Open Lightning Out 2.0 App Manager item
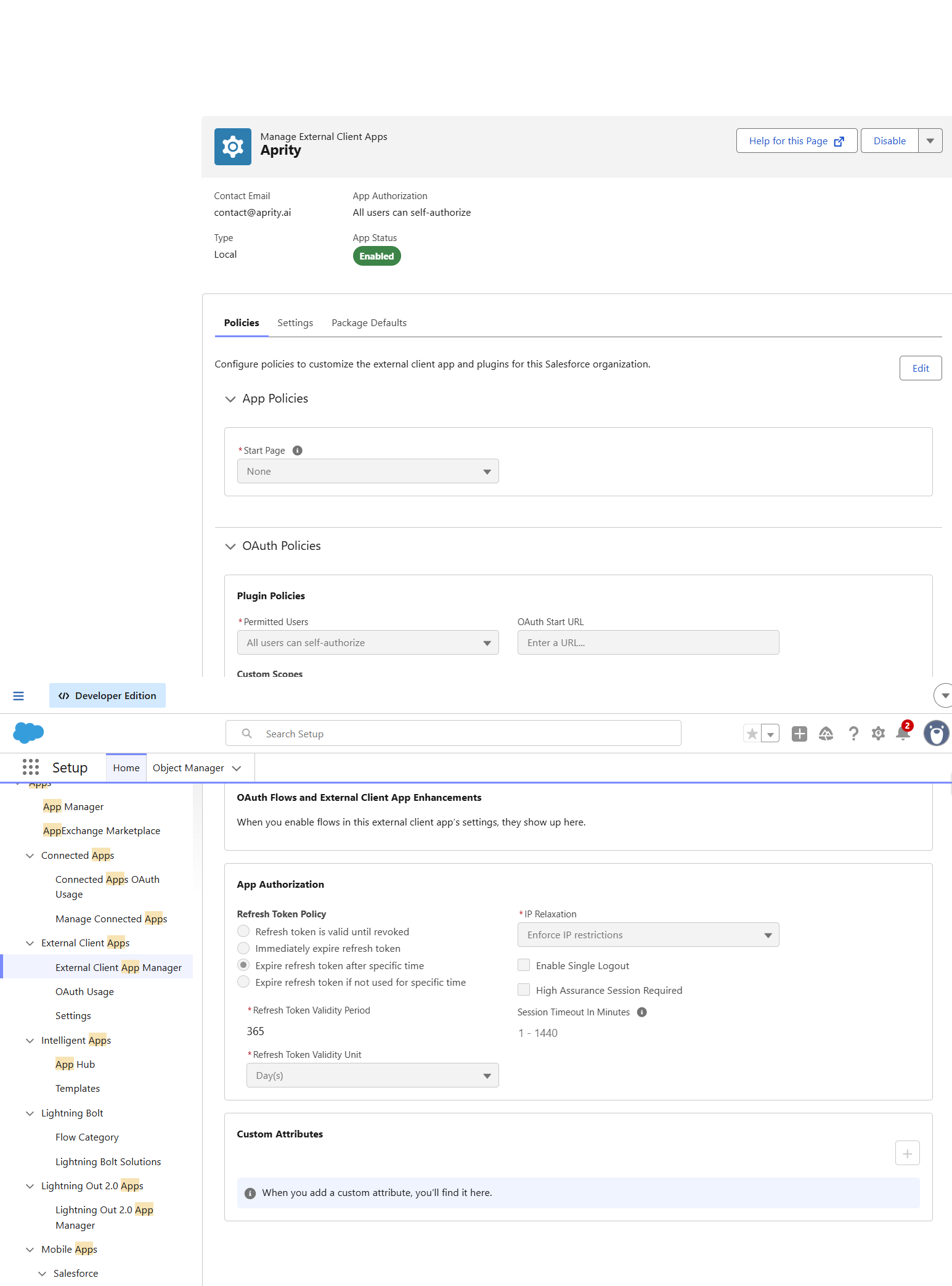 (104, 1217)
